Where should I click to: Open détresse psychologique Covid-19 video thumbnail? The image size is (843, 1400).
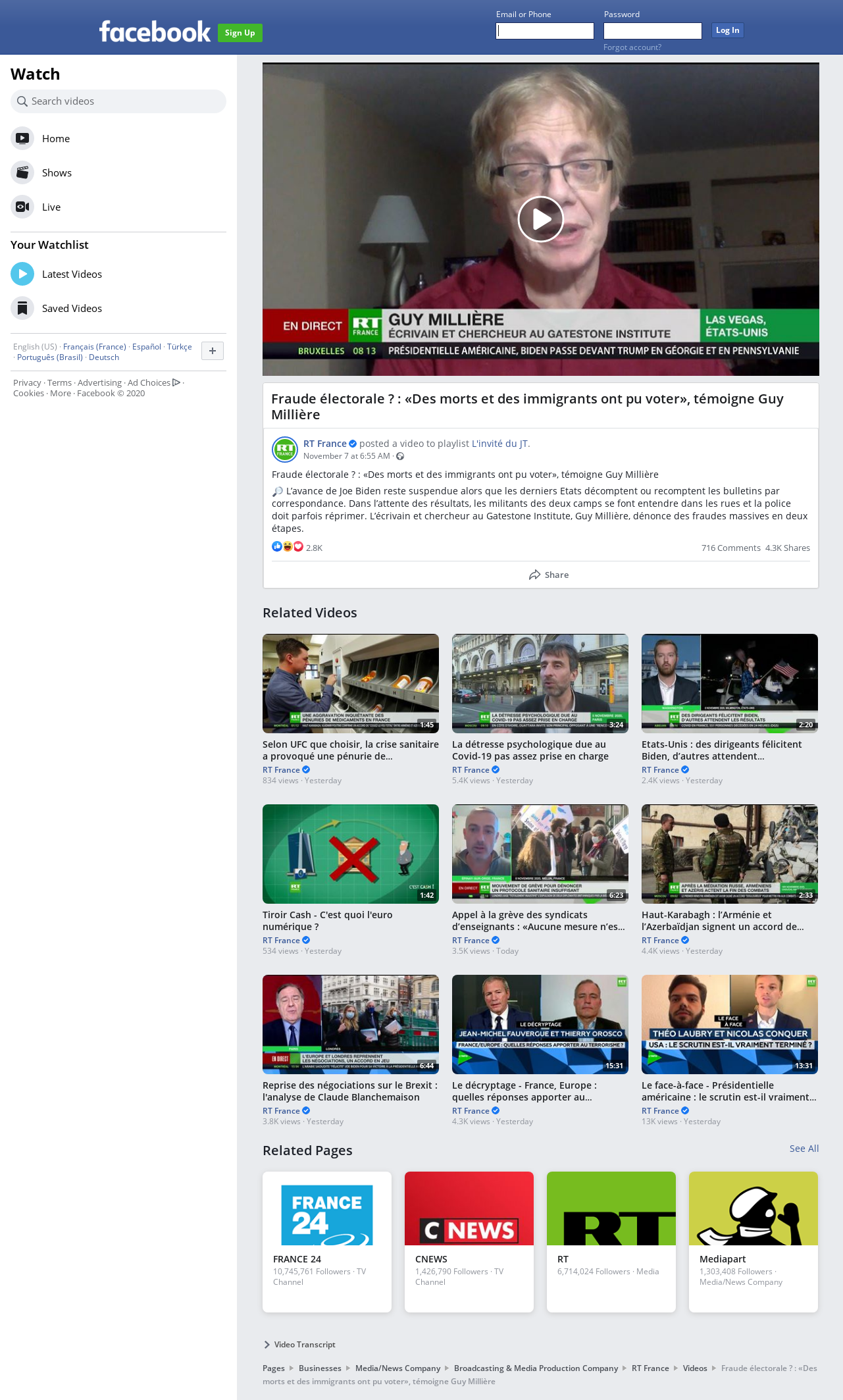tap(540, 683)
